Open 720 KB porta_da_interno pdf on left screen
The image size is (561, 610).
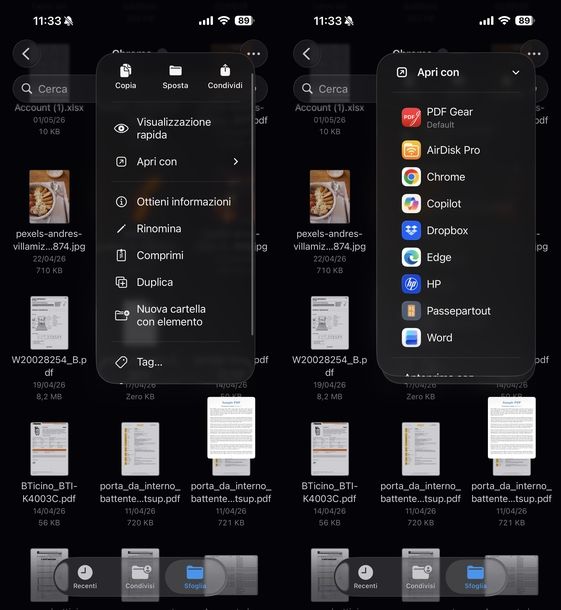[140, 449]
